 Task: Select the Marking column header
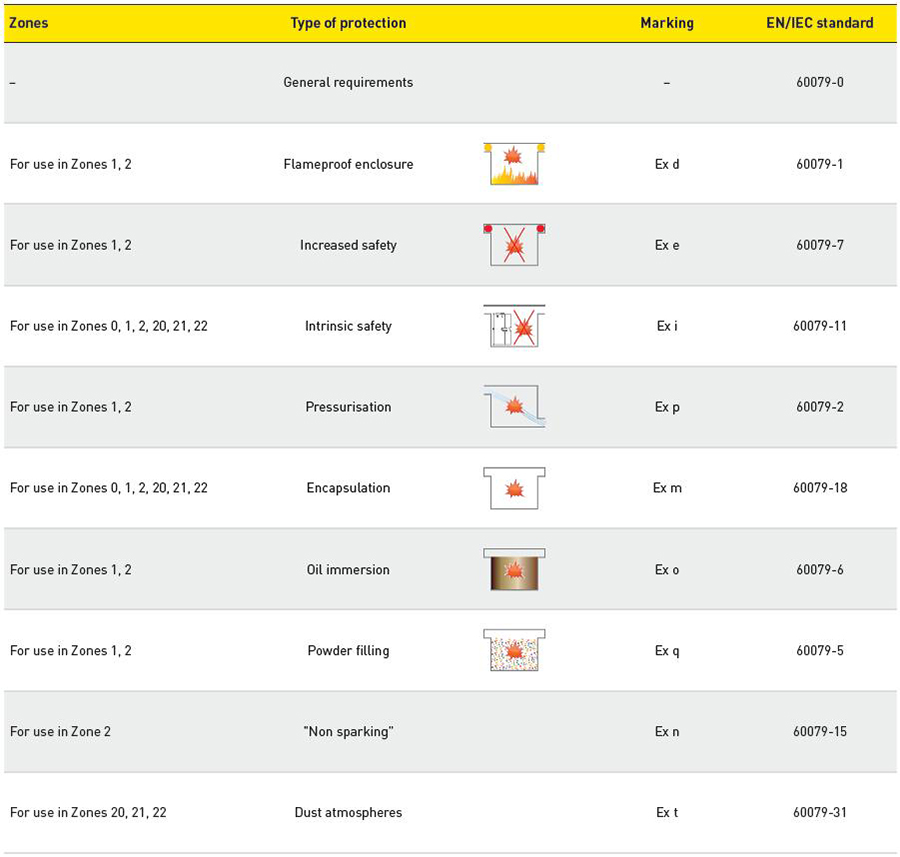click(x=667, y=23)
